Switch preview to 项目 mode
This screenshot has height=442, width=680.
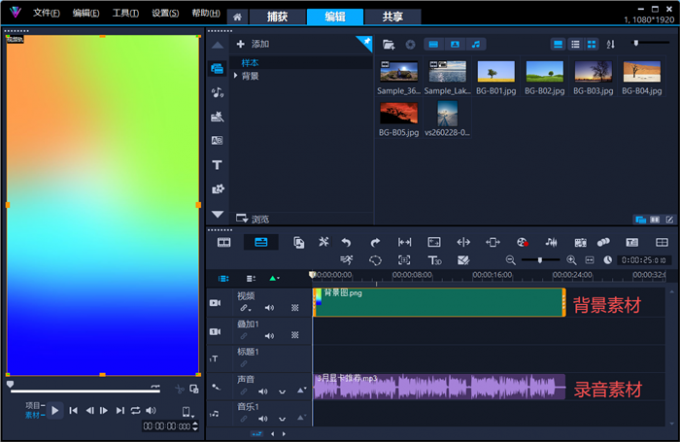tap(33, 405)
